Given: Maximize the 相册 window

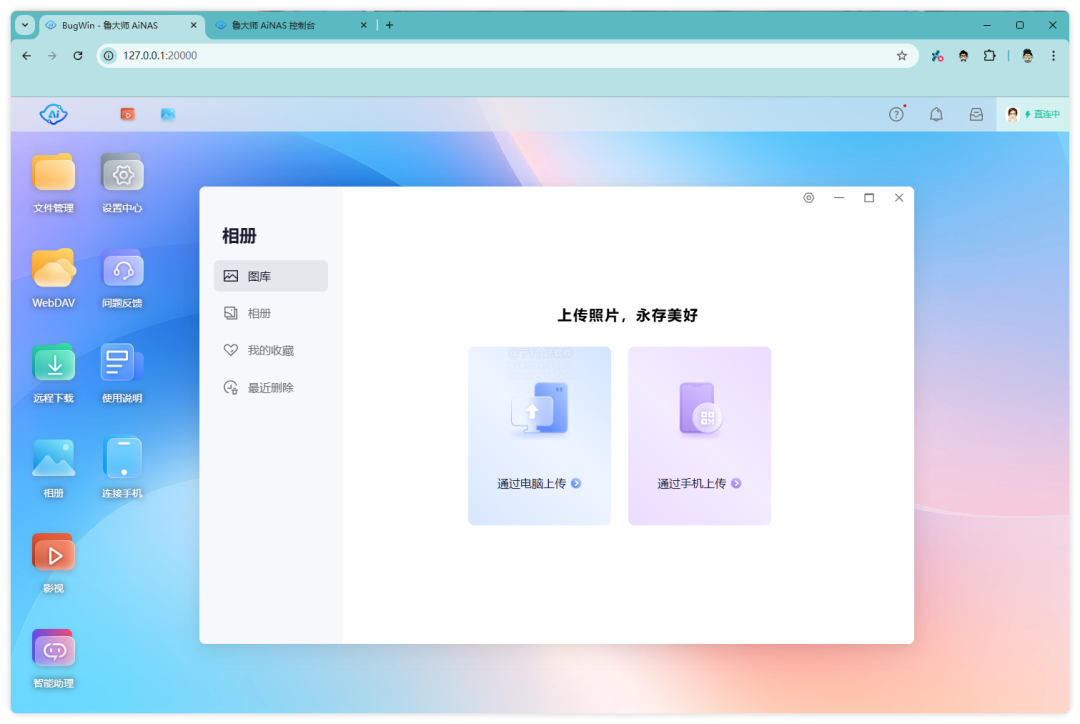Looking at the screenshot, I should tap(869, 198).
